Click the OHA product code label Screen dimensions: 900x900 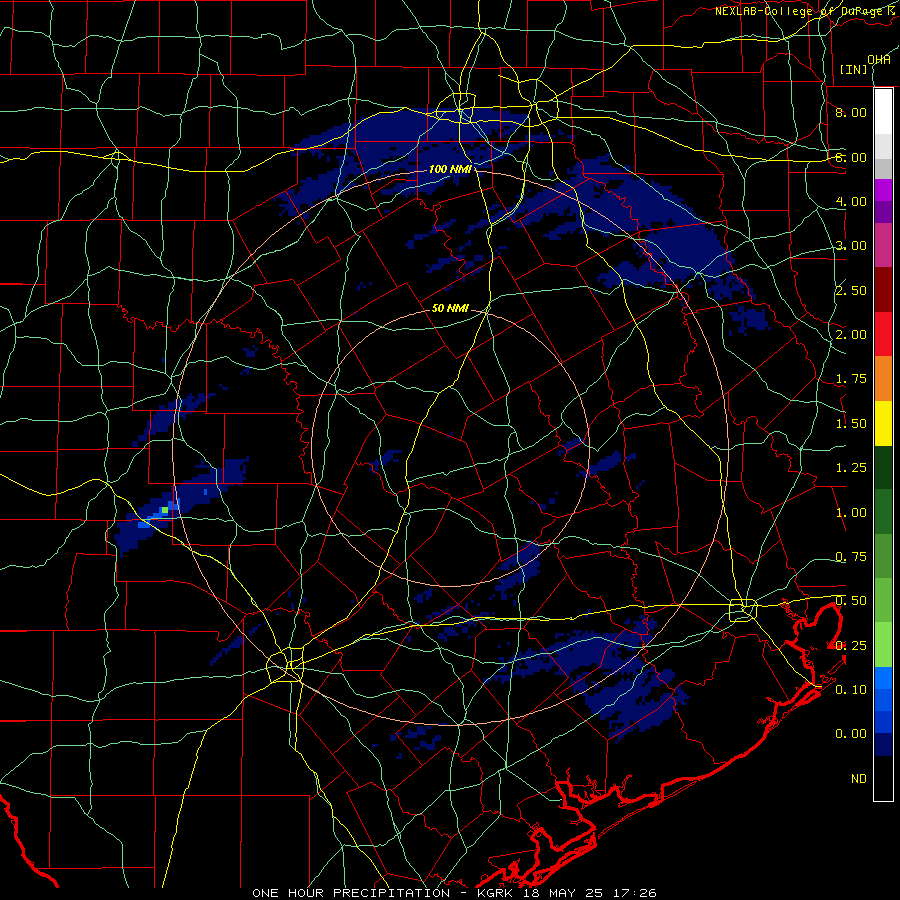(879, 60)
